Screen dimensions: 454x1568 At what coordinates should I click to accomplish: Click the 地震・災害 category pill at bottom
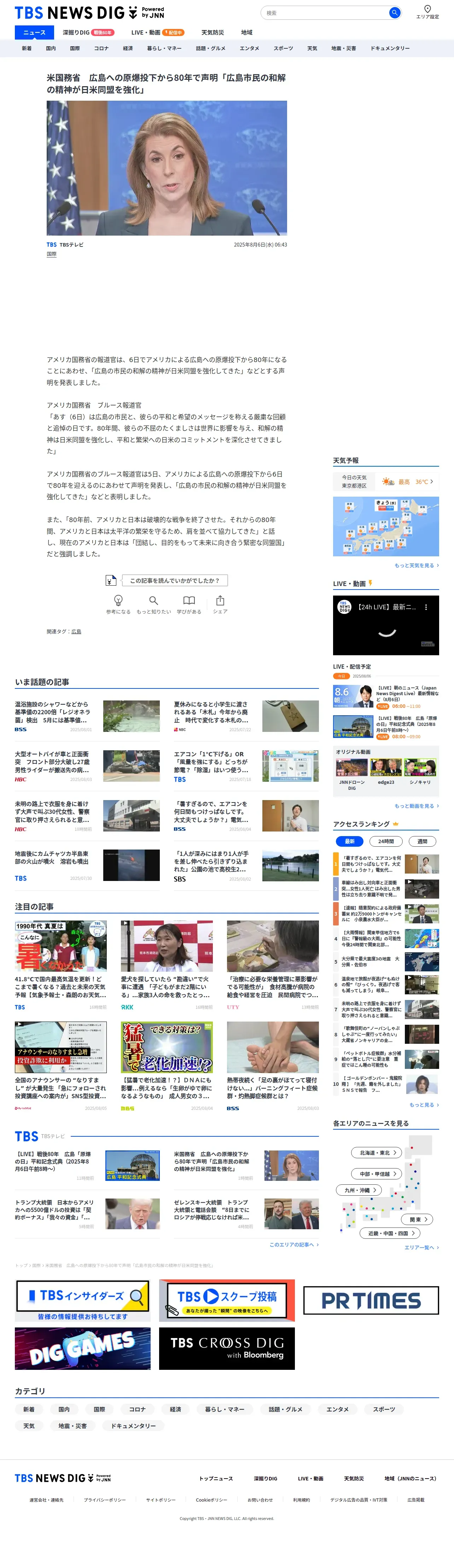click(72, 1426)
